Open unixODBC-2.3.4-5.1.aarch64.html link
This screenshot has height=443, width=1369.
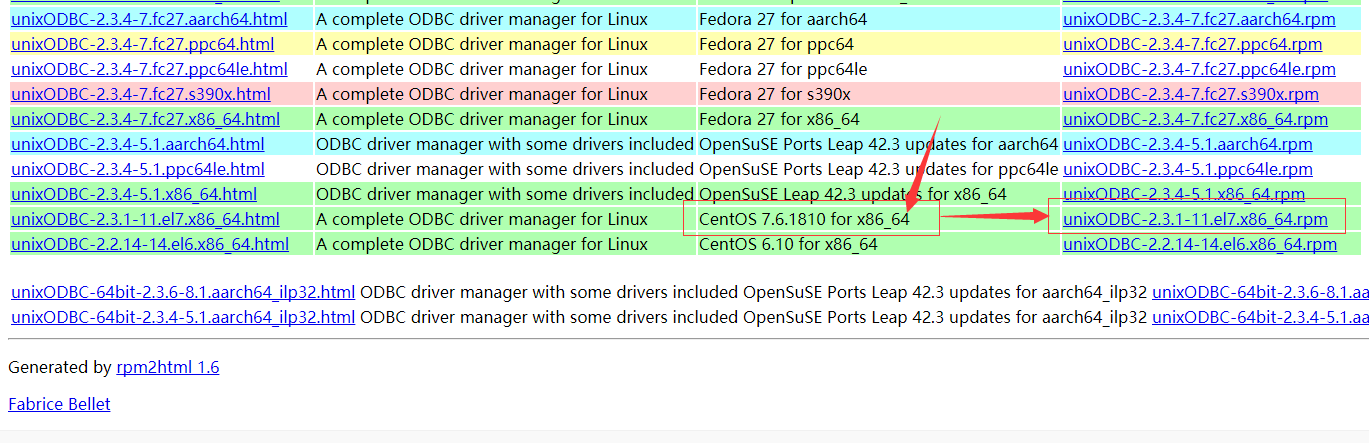click(x=136, y=144)
